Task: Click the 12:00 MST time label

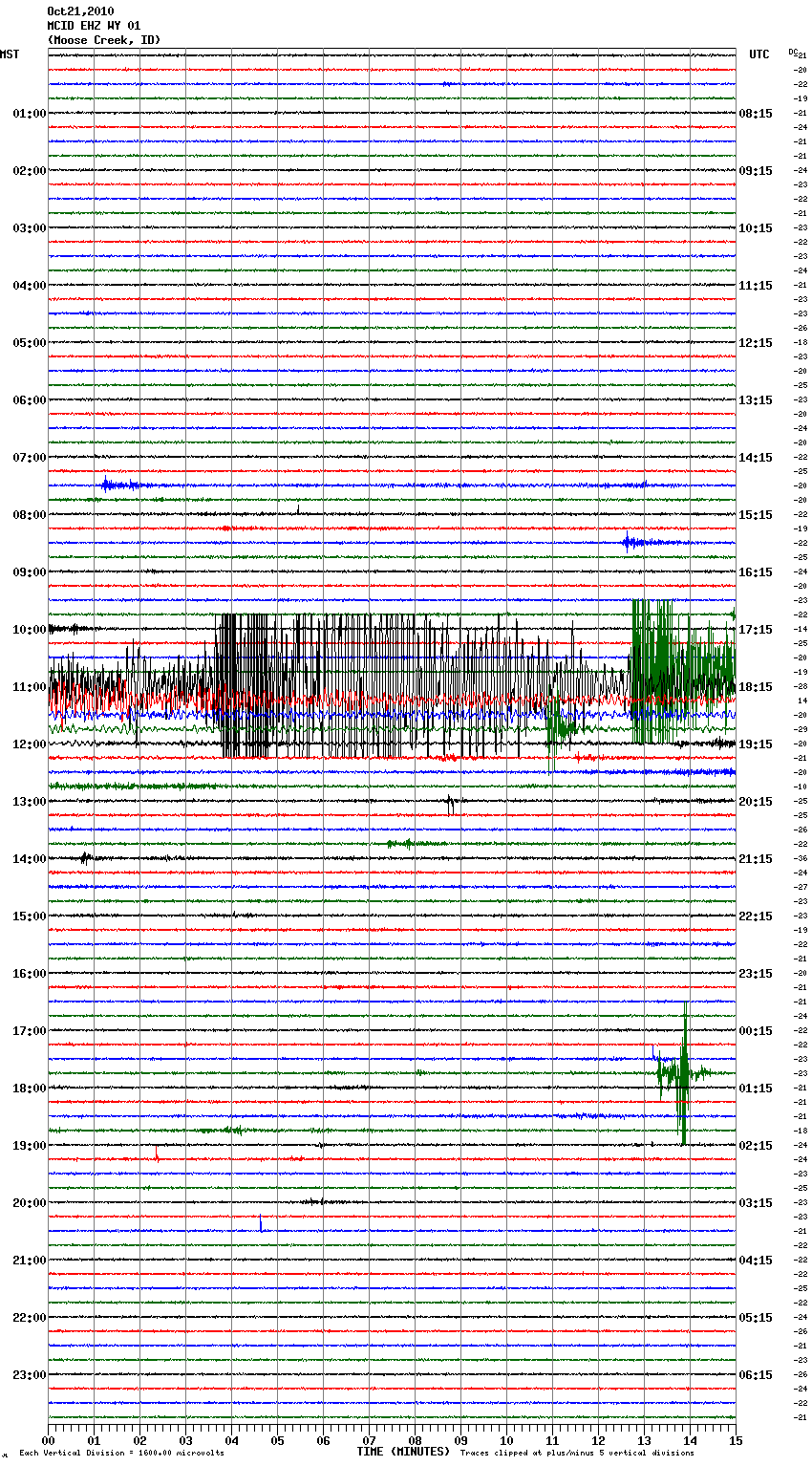Action: point(29,744)
